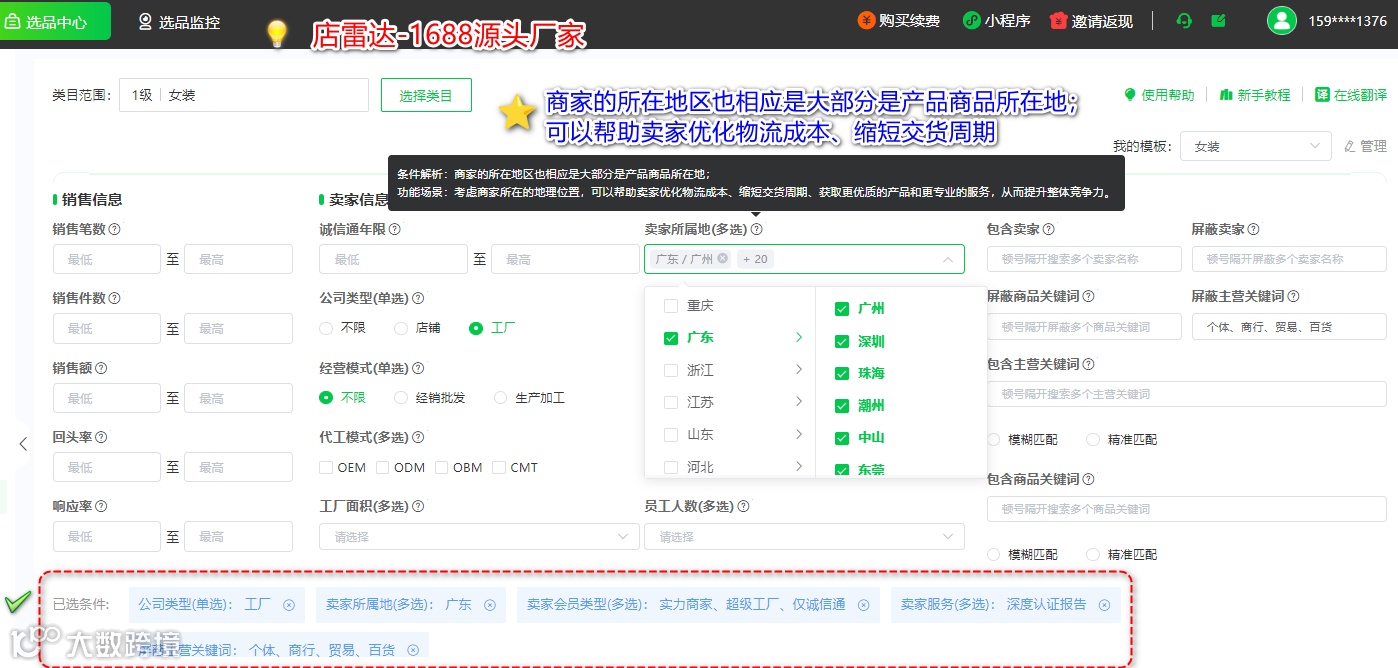Uncheck the 深圳 city checkbox

tap(842, 342)
